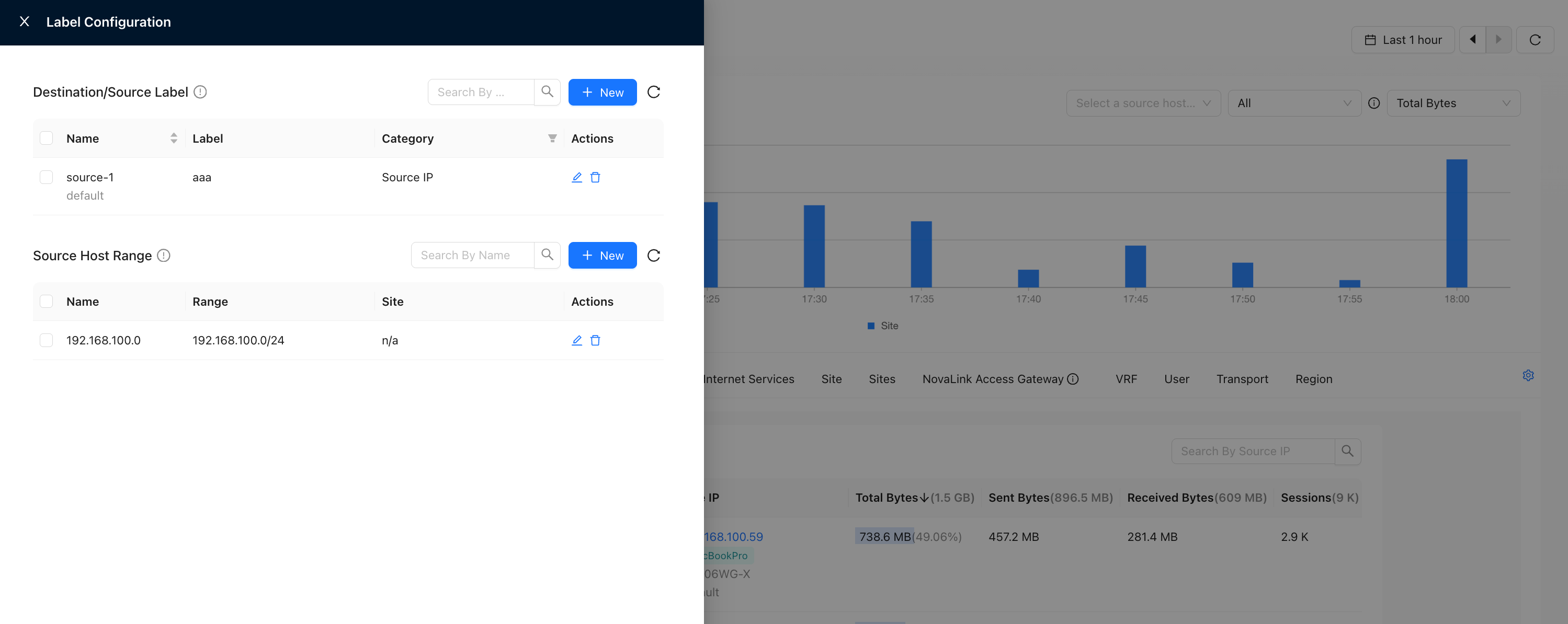Open the Total Bytes metric dropdown
The image size is (1568, 624).
1453,103
